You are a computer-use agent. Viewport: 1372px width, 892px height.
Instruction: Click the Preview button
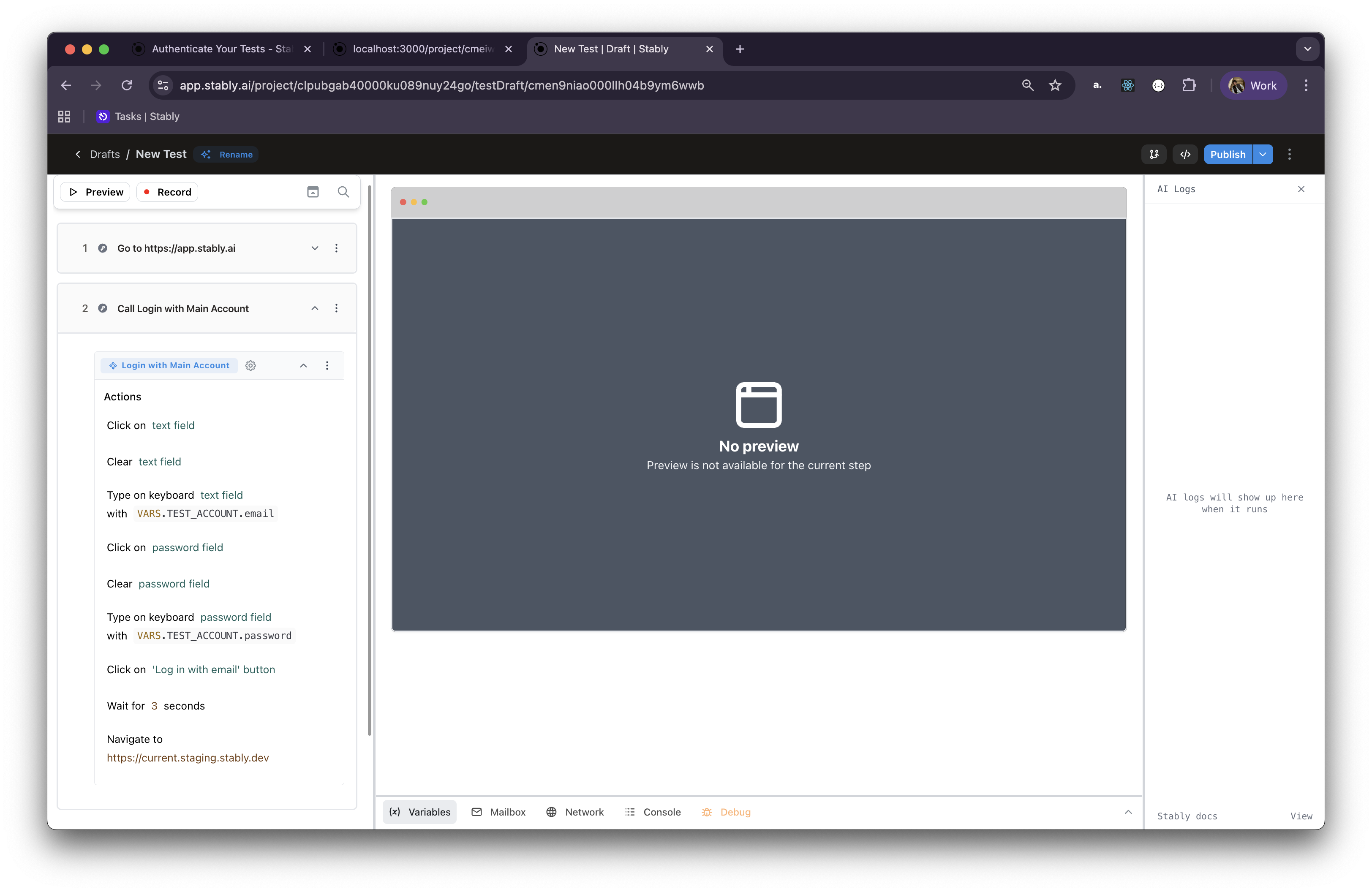(96, 192)
